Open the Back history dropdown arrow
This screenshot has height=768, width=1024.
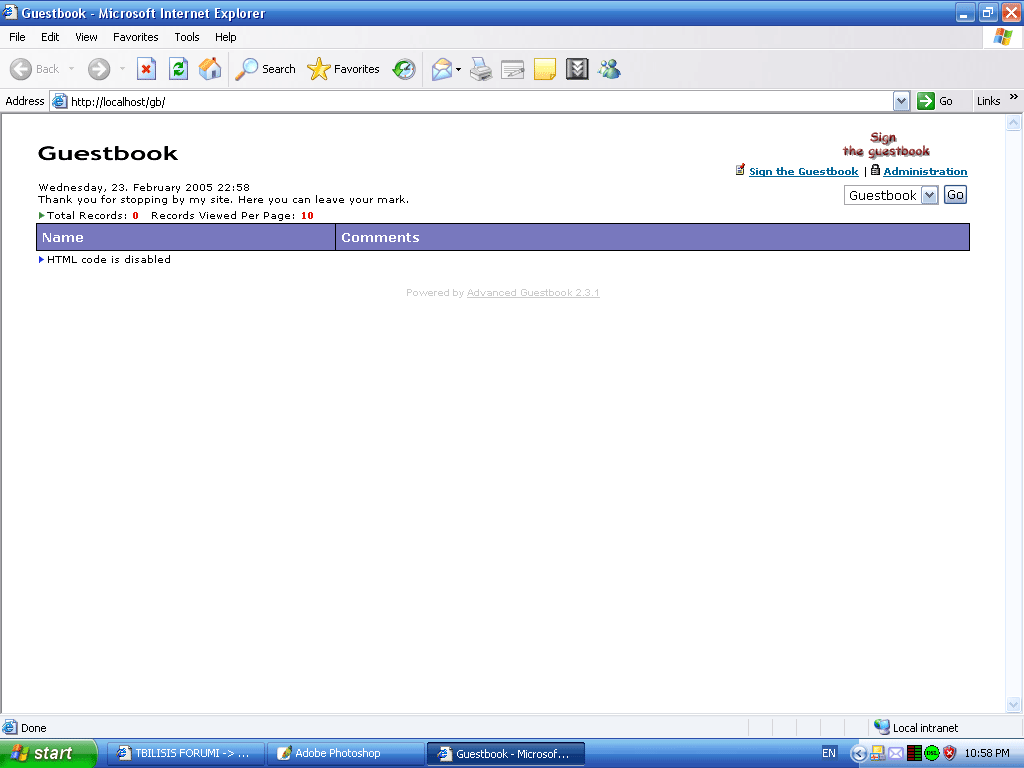coord(71,69)
